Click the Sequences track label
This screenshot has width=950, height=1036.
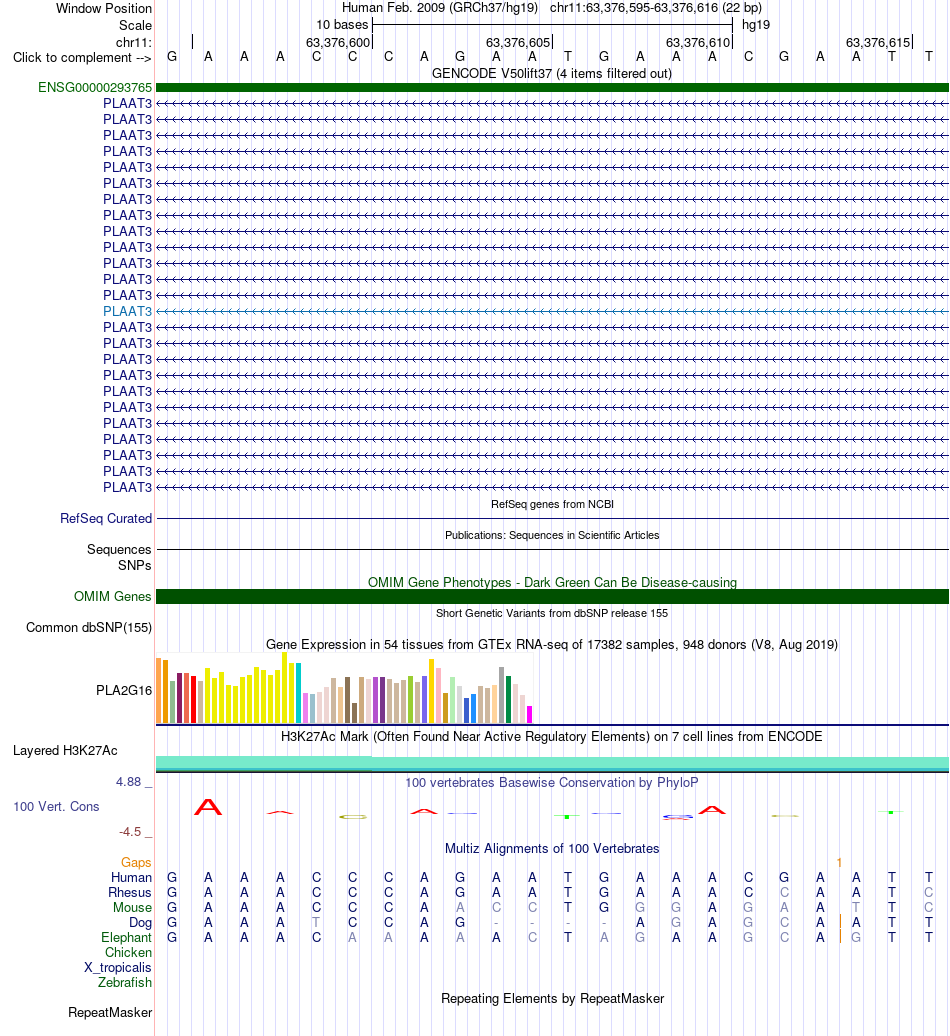click(x=119, y=549)
